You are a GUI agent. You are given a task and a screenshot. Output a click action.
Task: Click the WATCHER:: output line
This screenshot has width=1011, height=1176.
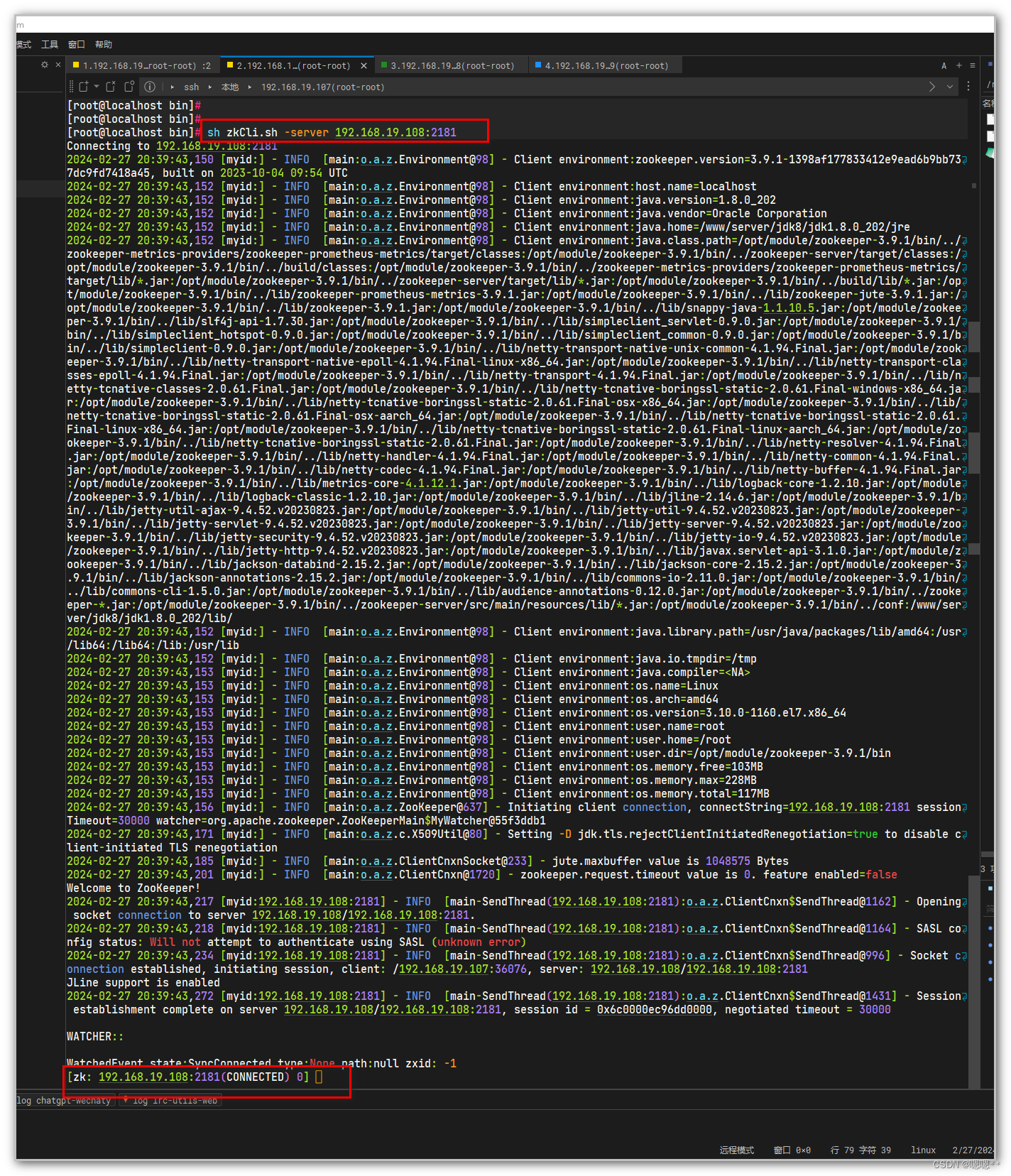point(95,1036)
